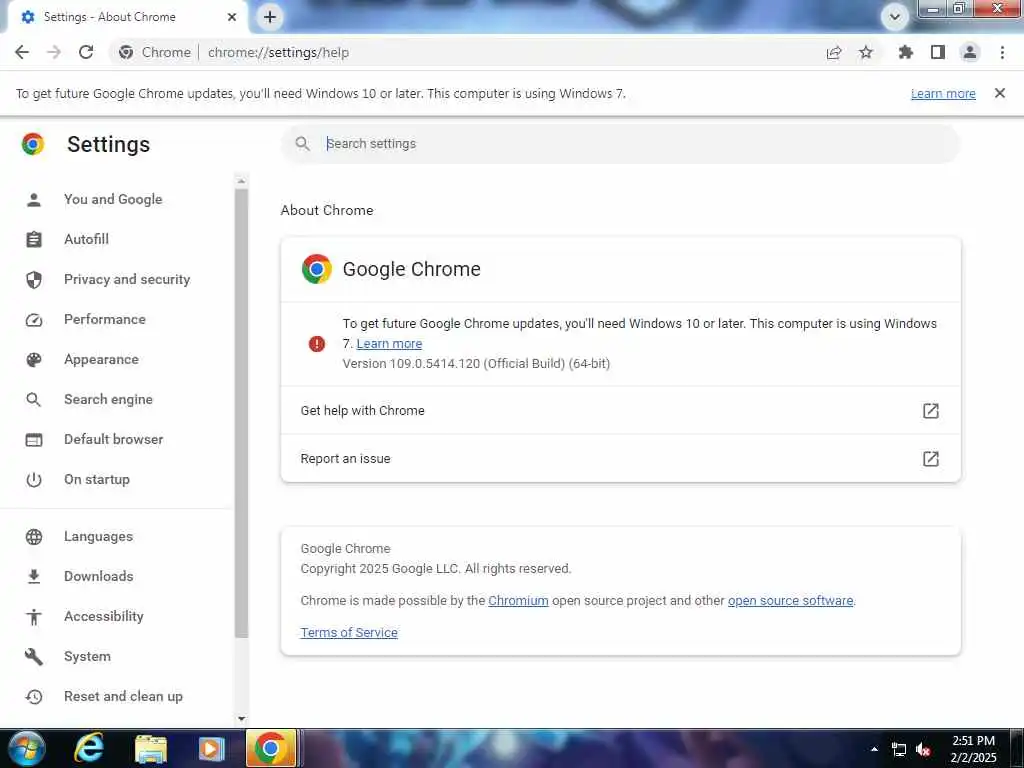Click Learn more link in About card
This screenshot has height=768, width=1024.
[x=389, y=344]
